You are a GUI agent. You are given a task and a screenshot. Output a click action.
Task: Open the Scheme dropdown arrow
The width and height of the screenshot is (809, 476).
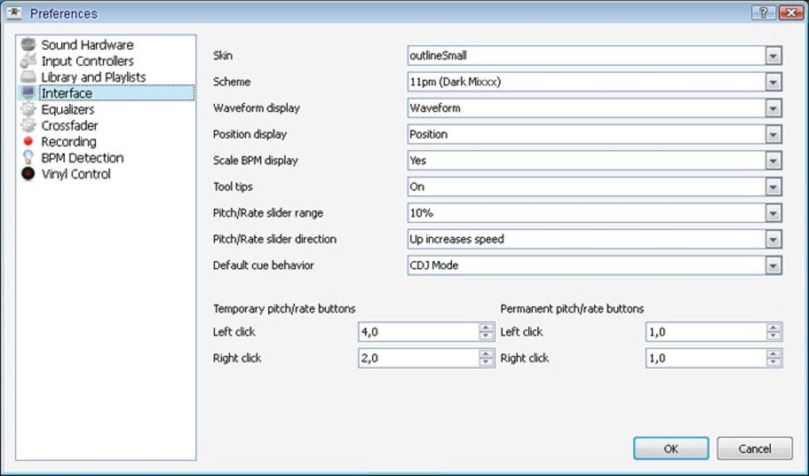(773, 82)
